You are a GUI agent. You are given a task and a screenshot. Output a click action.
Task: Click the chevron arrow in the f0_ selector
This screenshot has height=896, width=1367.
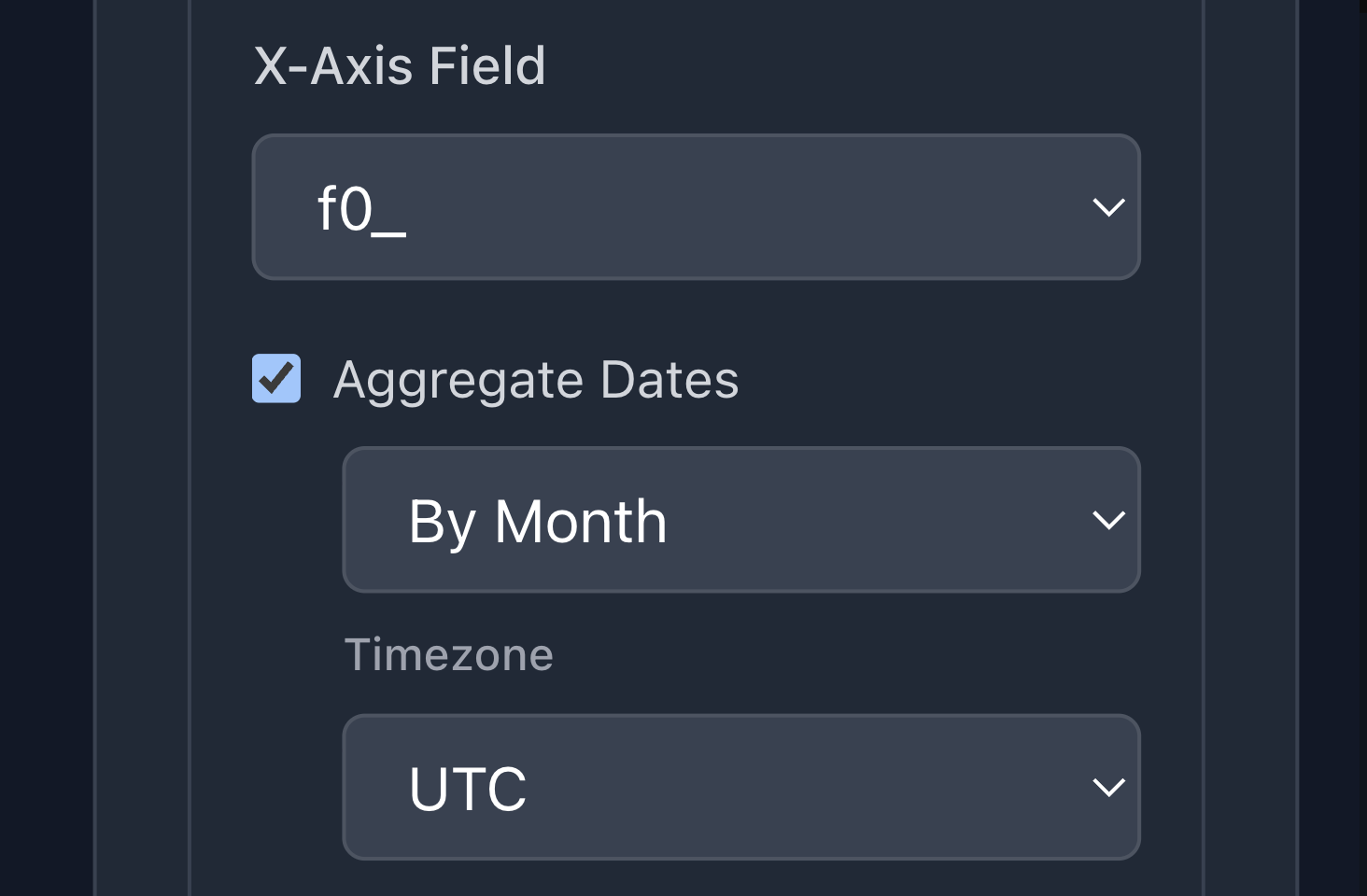pos(1108,207)
